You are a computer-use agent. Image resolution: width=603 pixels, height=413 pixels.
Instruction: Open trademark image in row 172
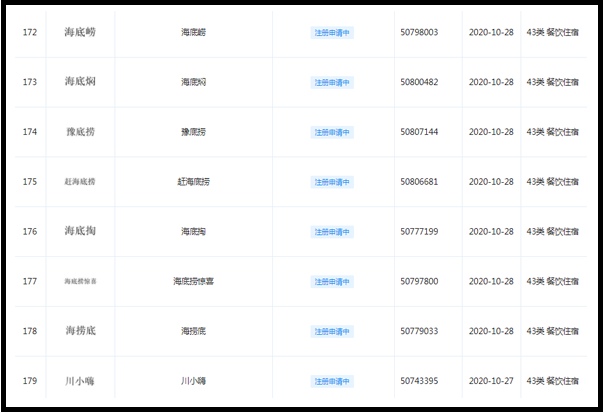(x=79, y=33)
